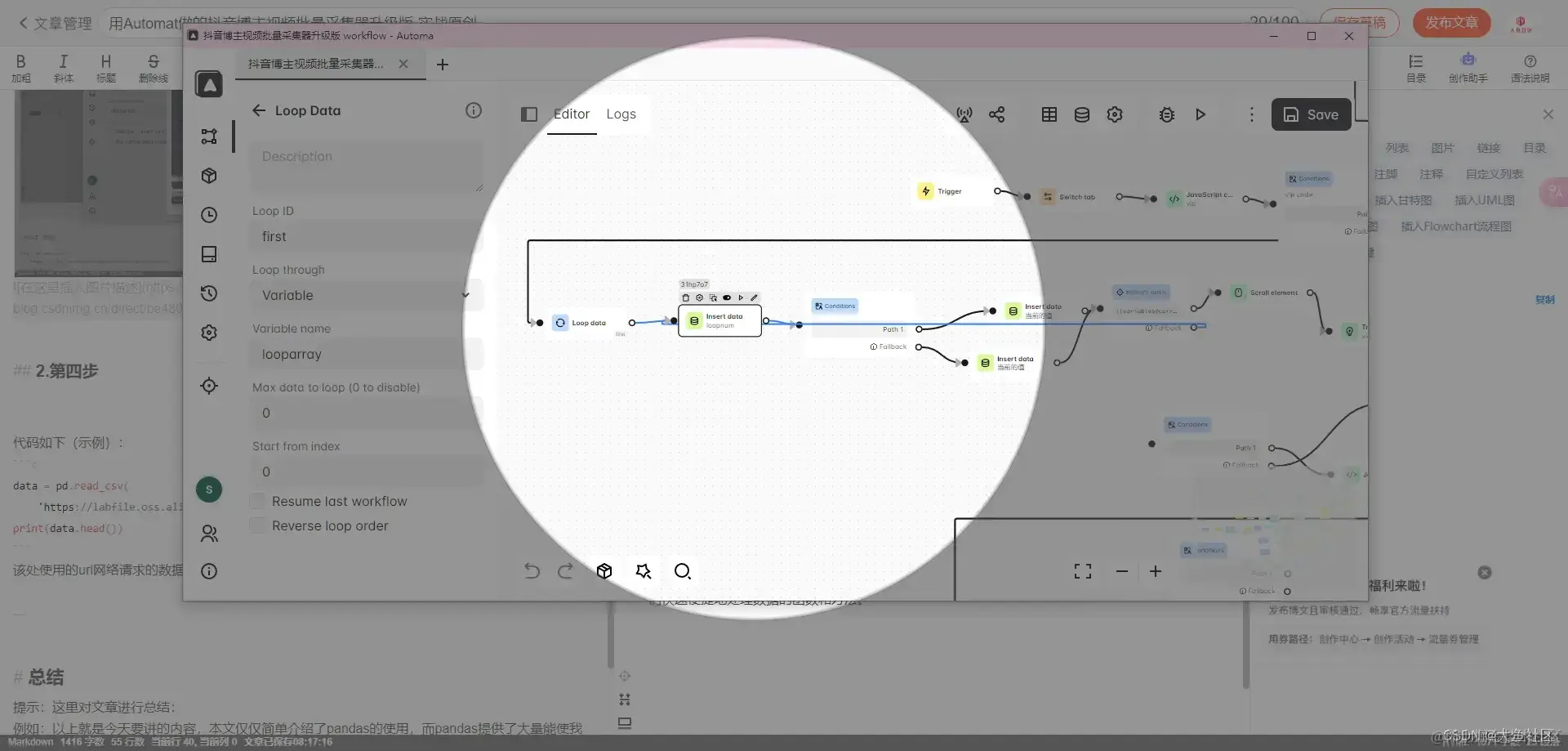Go back from Loop Data panel
The width and height of the screenshot is (1568, 751).
coord(259,110)
